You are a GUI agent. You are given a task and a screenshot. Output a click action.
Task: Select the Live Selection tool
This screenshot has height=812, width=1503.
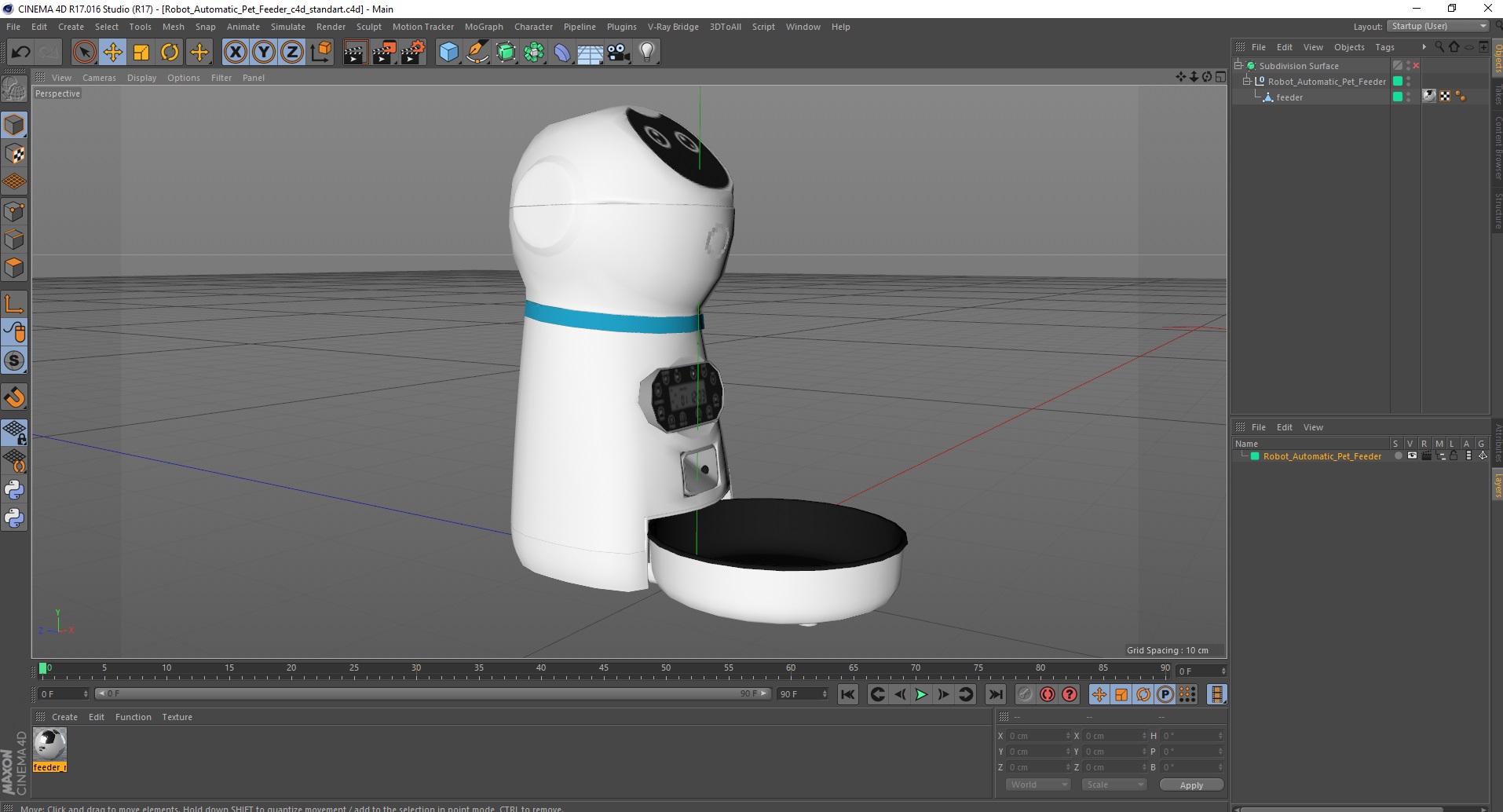[84, 53]
